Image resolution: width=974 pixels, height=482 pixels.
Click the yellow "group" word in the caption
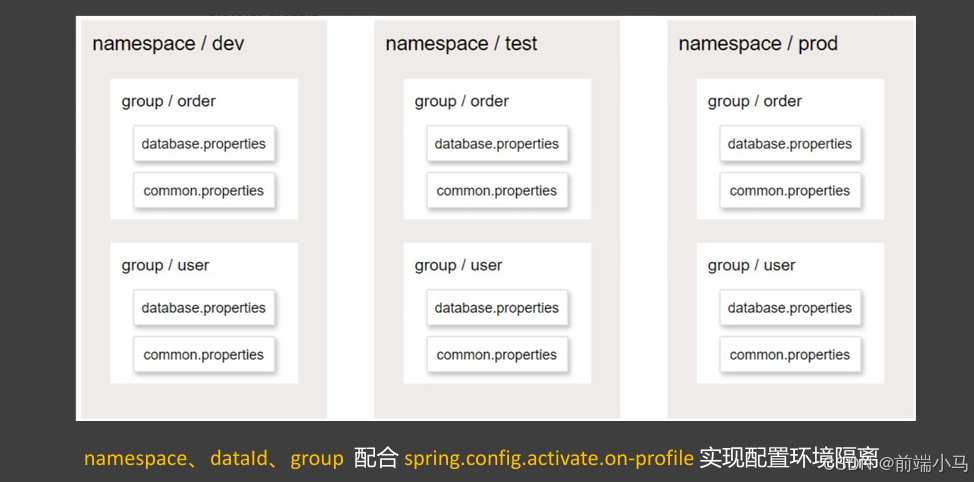(x=317, y=460)
